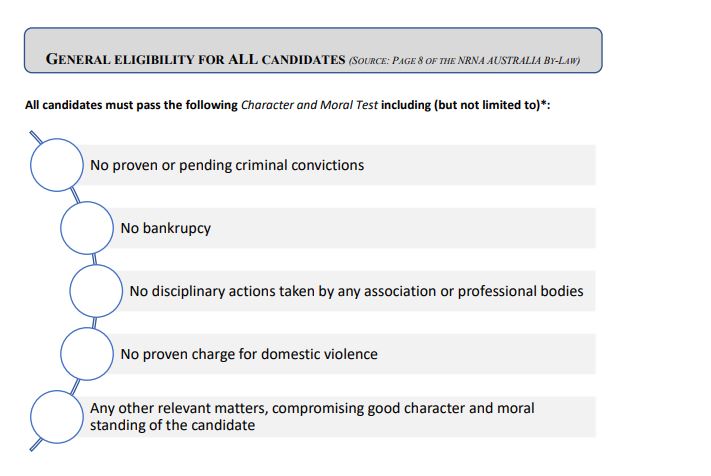Click the Source: Page 8 of NRNA By-Law citation
The height and width of the screenshot is (476, 711).
[x=464, y=60]
